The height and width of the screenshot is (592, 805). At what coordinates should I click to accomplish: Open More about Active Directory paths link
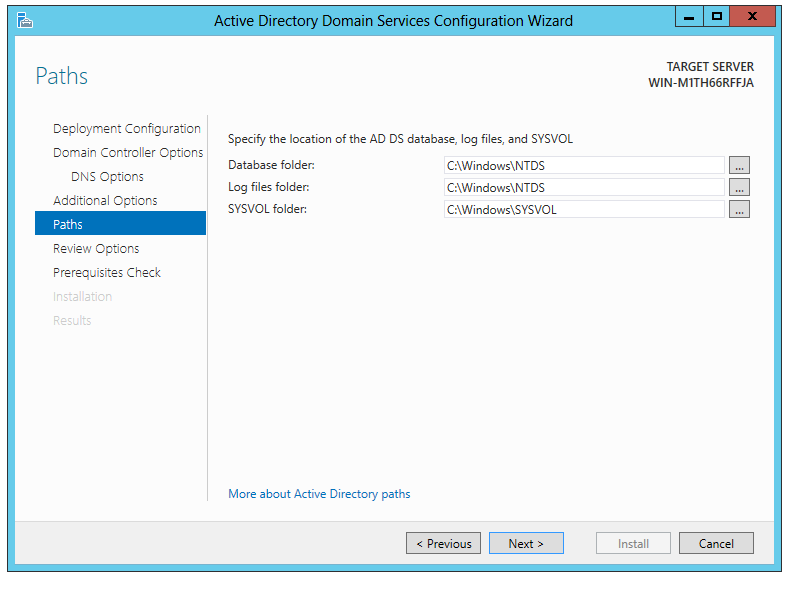319,494
